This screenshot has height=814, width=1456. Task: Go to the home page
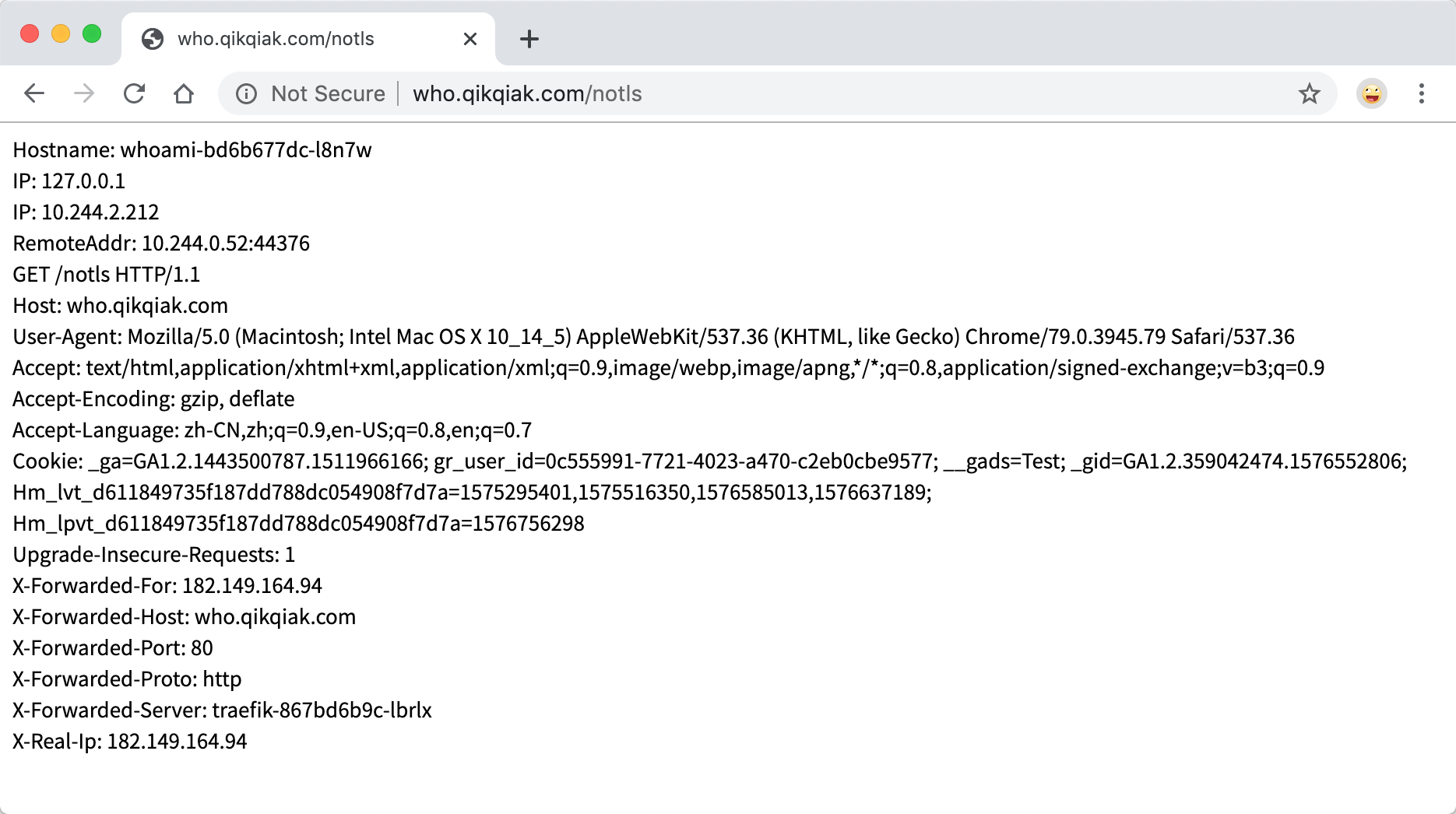point(184,93)
